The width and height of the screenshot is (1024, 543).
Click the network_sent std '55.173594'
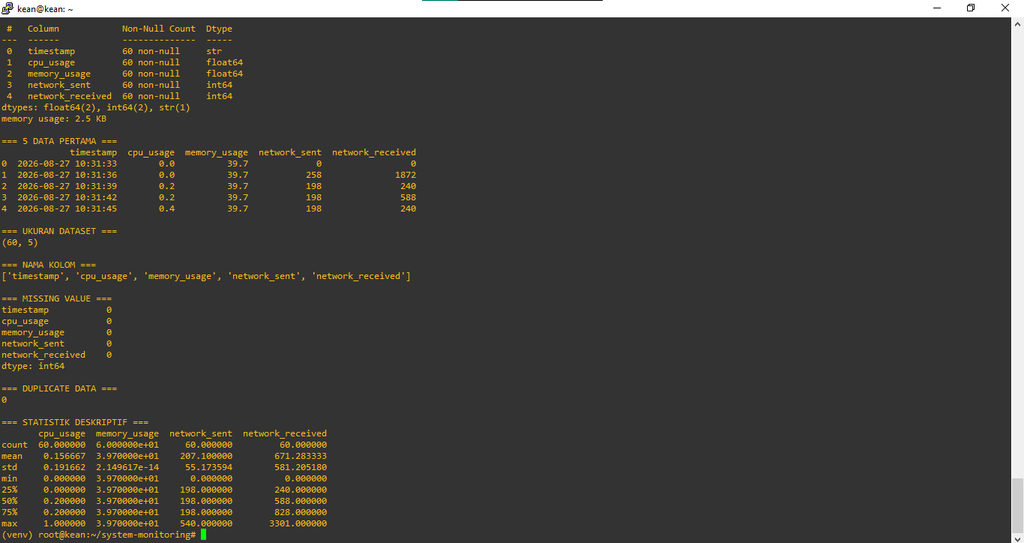tap(209, 468)
